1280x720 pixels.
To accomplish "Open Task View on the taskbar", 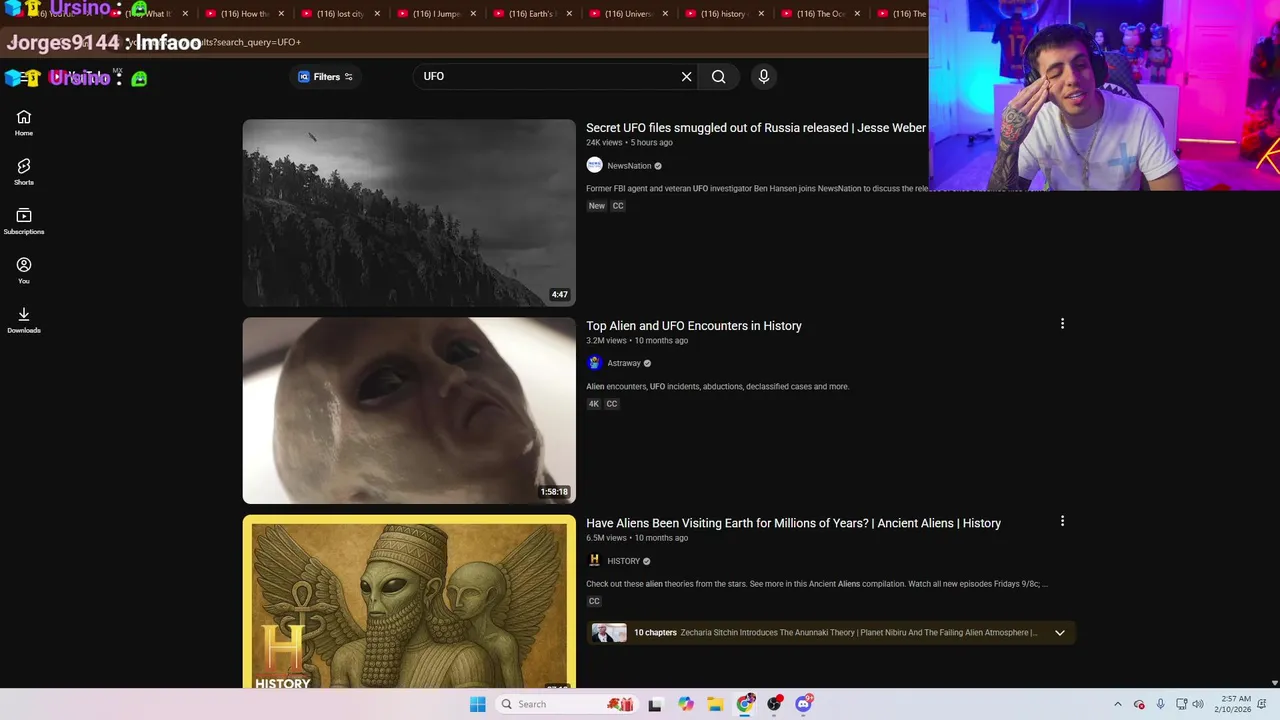I will pos(655,704).
